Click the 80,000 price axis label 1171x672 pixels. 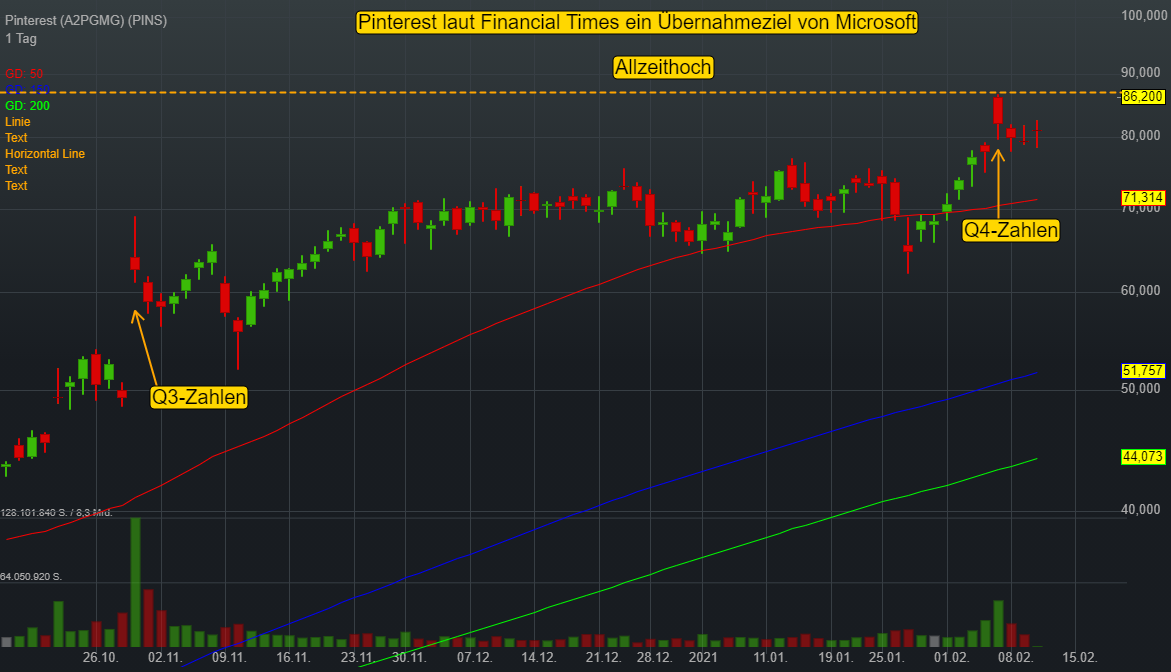tap(1141, 135)
